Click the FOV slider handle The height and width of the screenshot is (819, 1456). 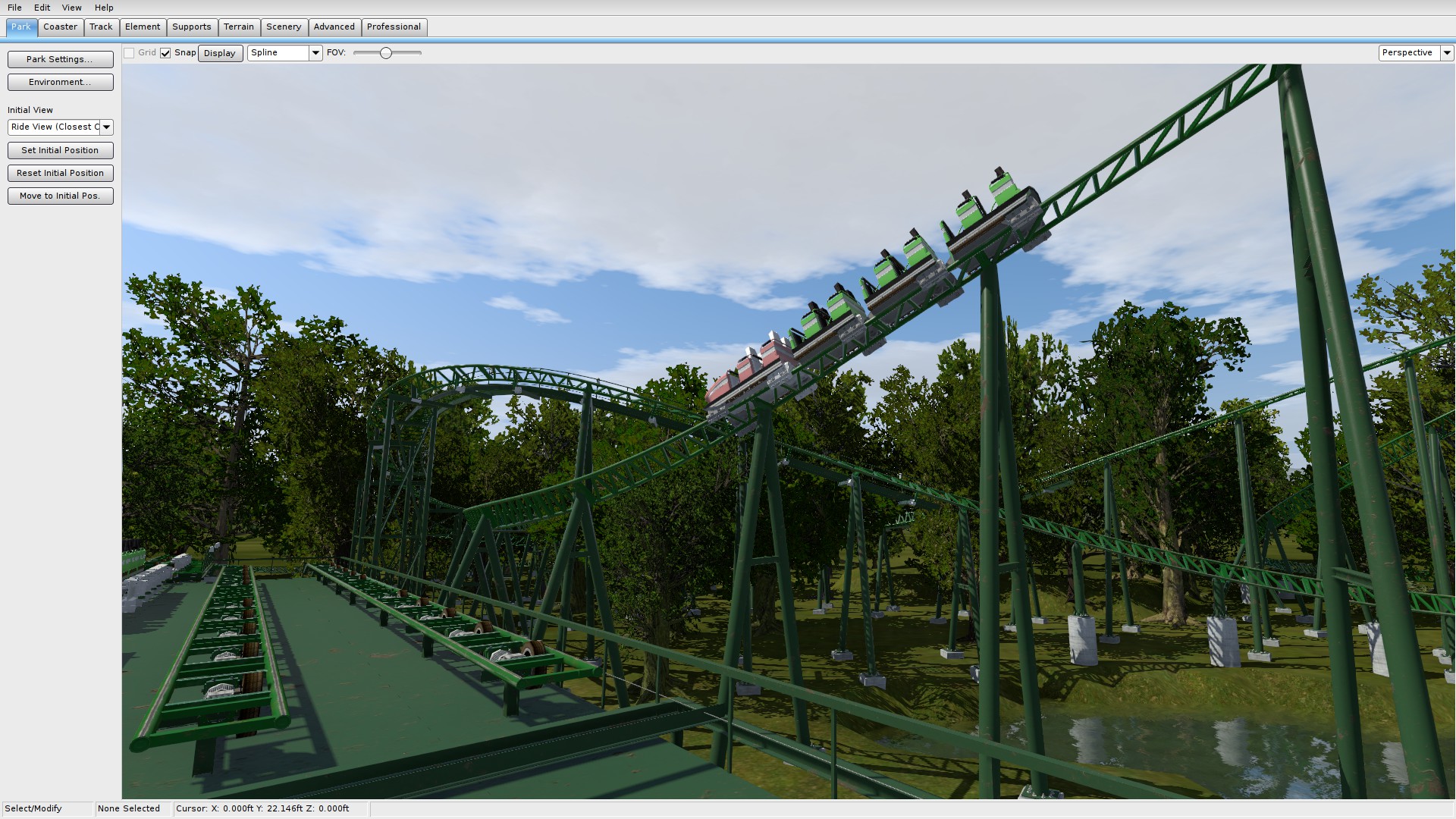click(x=386, y=53)
